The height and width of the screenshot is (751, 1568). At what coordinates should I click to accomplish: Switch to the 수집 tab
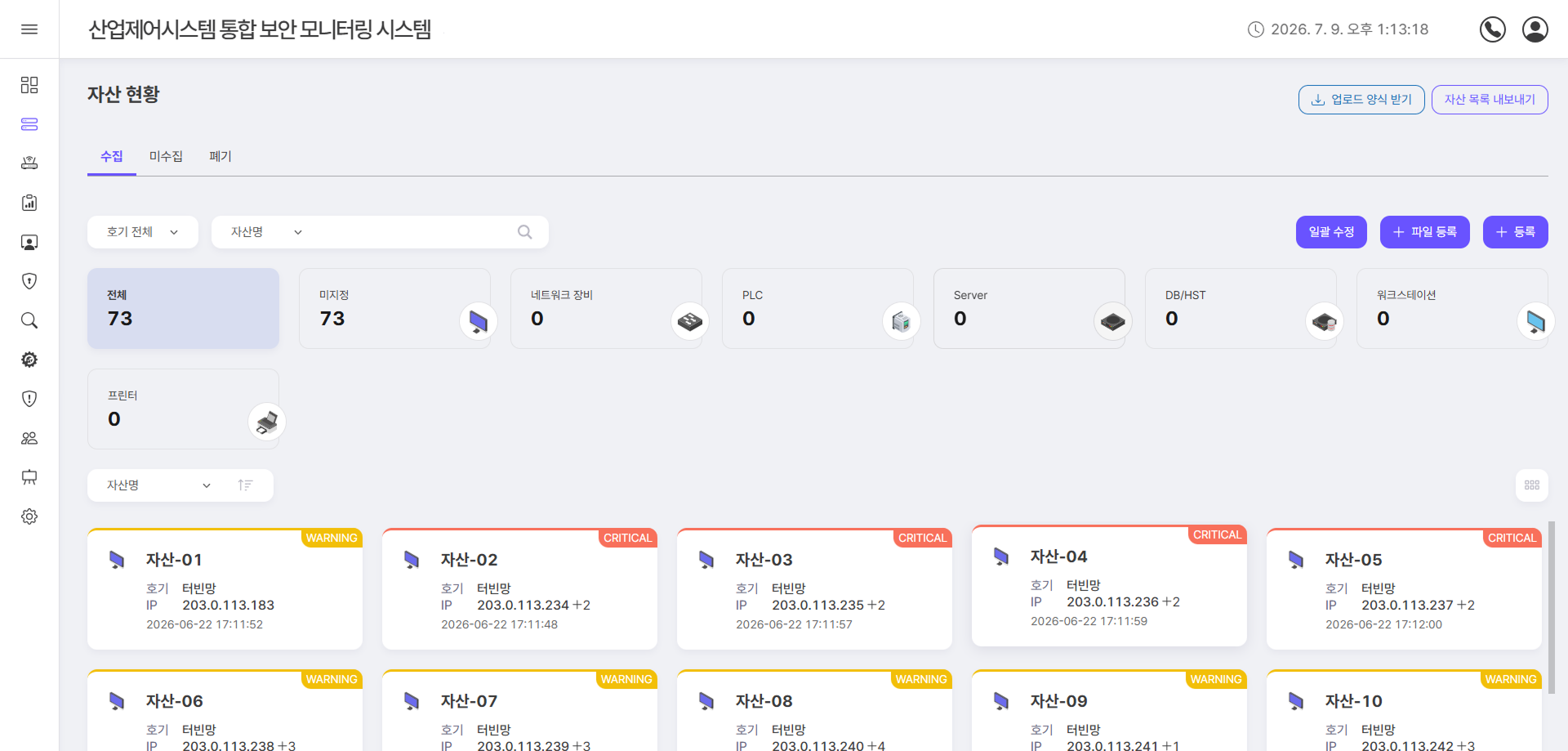112,156
